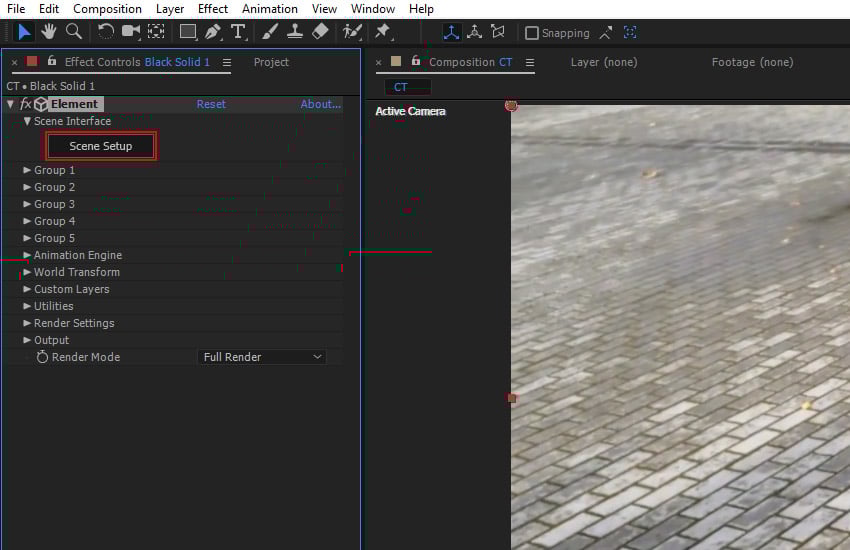Select the Puppet Pin tool

pyautogui.click(x=382, y=32)
